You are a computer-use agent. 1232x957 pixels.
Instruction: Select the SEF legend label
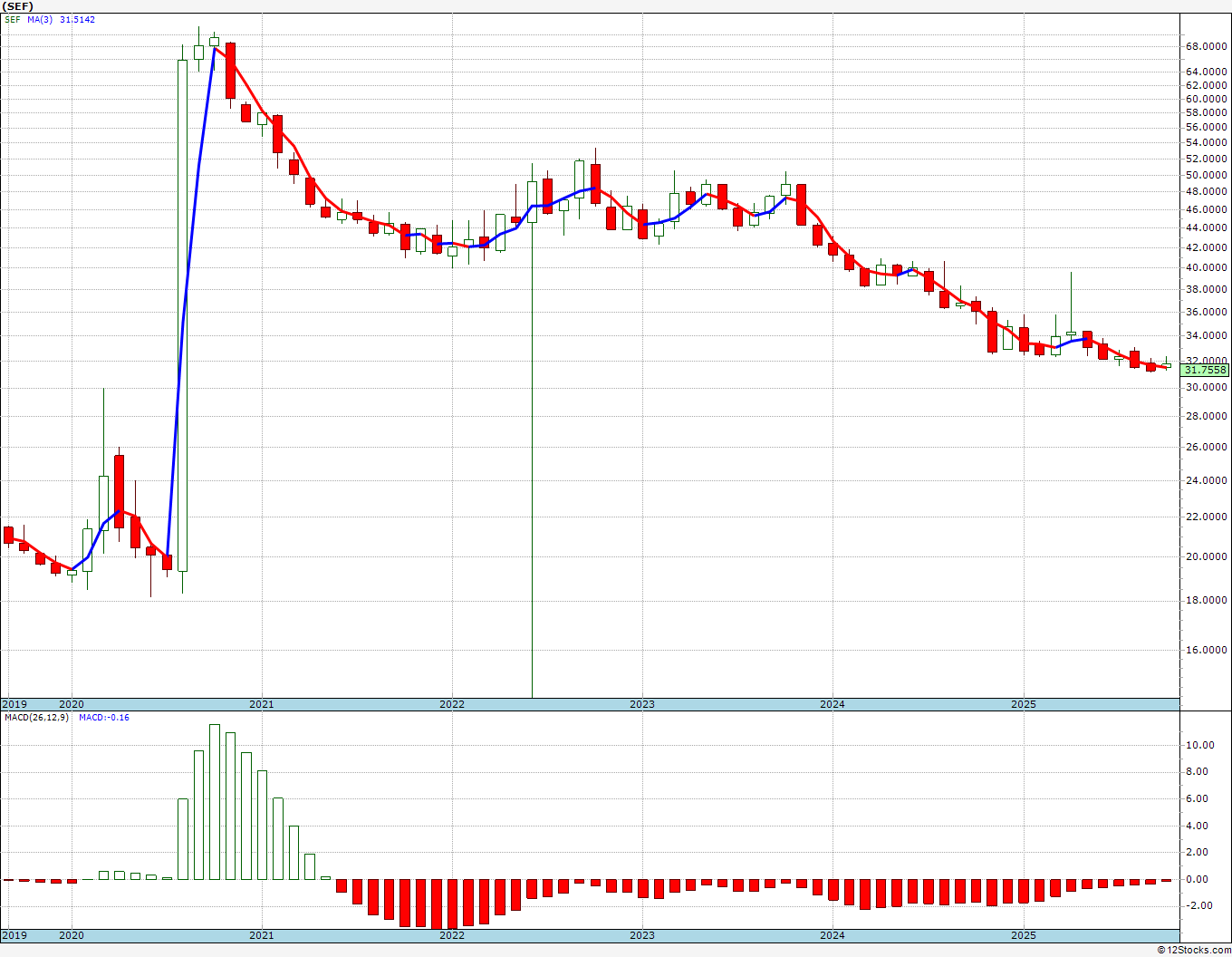click(x=13, y=20)
